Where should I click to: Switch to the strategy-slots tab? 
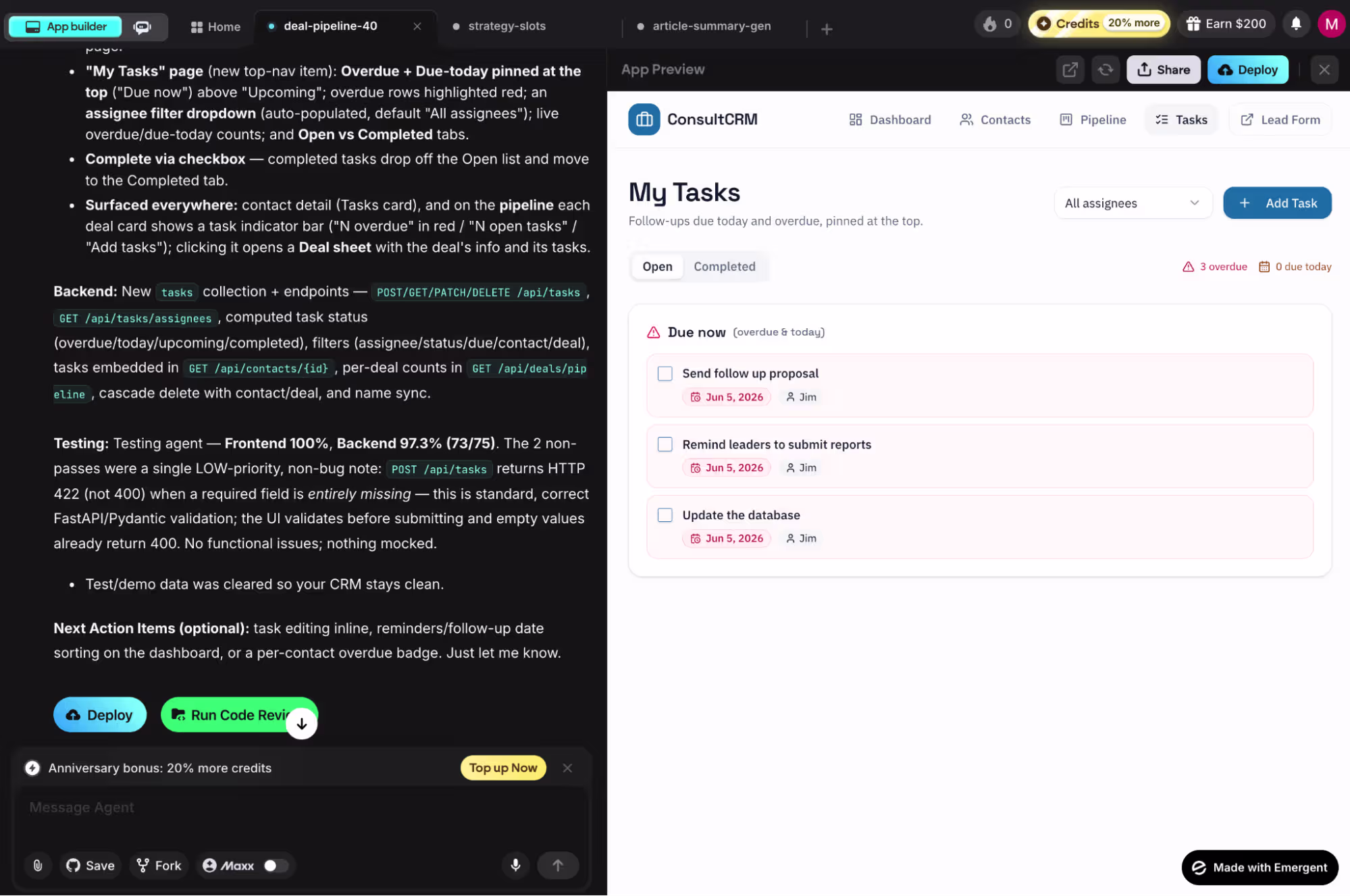(506, 26)
